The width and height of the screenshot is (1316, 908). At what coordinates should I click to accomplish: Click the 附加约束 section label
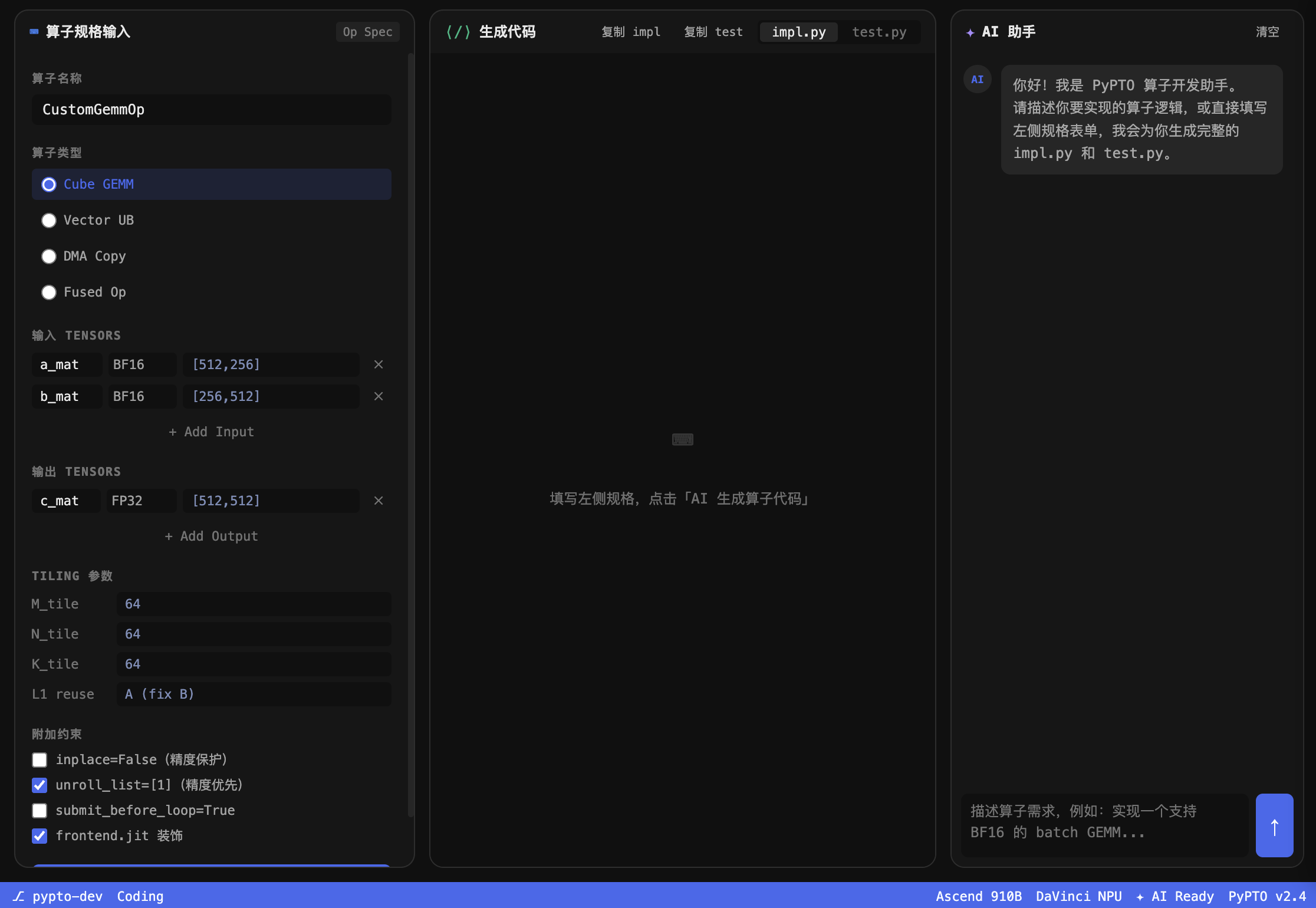[57, 734]
